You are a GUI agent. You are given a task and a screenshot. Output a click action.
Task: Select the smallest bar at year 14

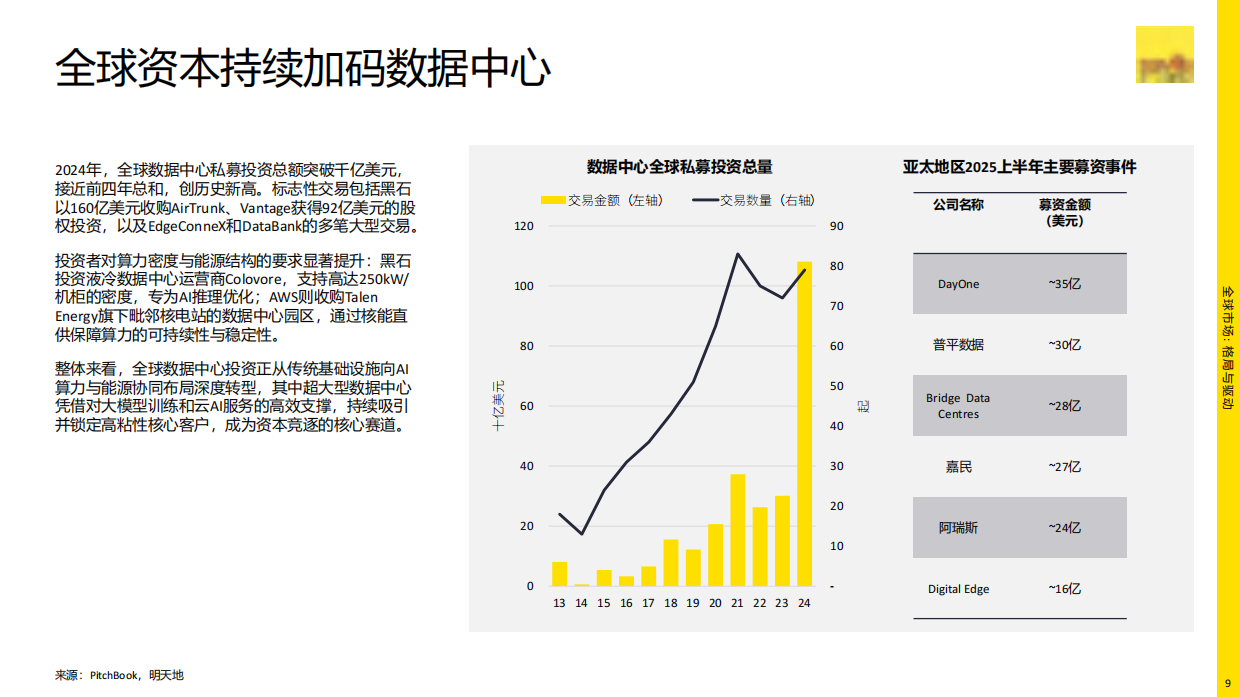click(x=581, y=583)
